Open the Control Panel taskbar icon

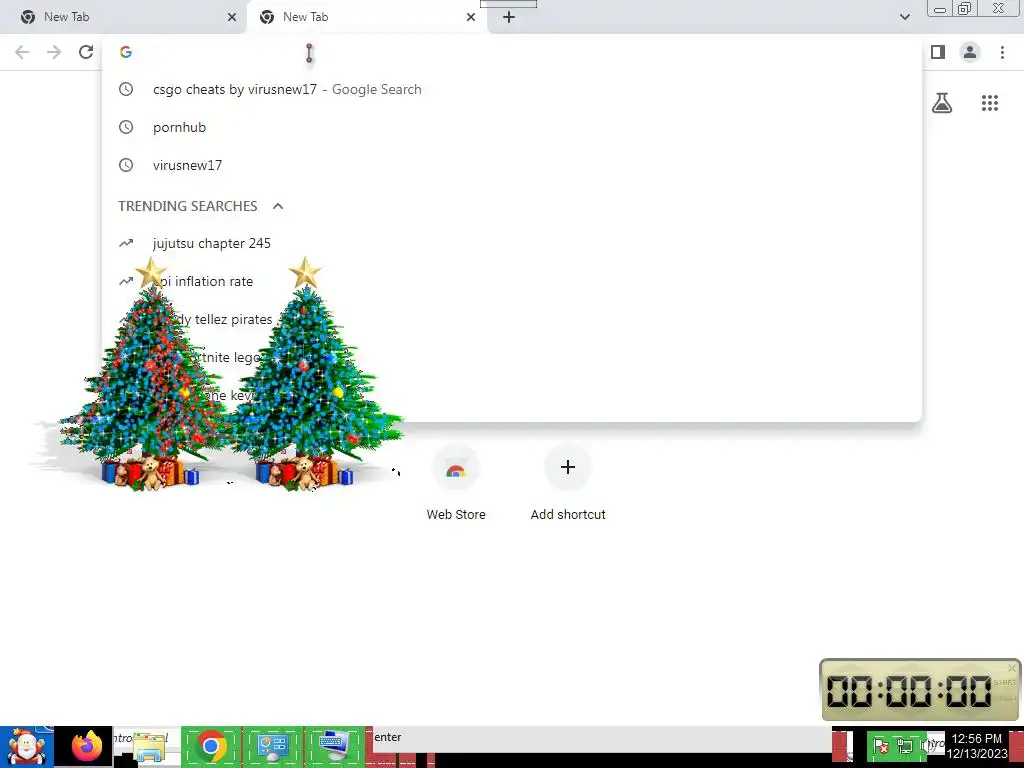[273, 746]
